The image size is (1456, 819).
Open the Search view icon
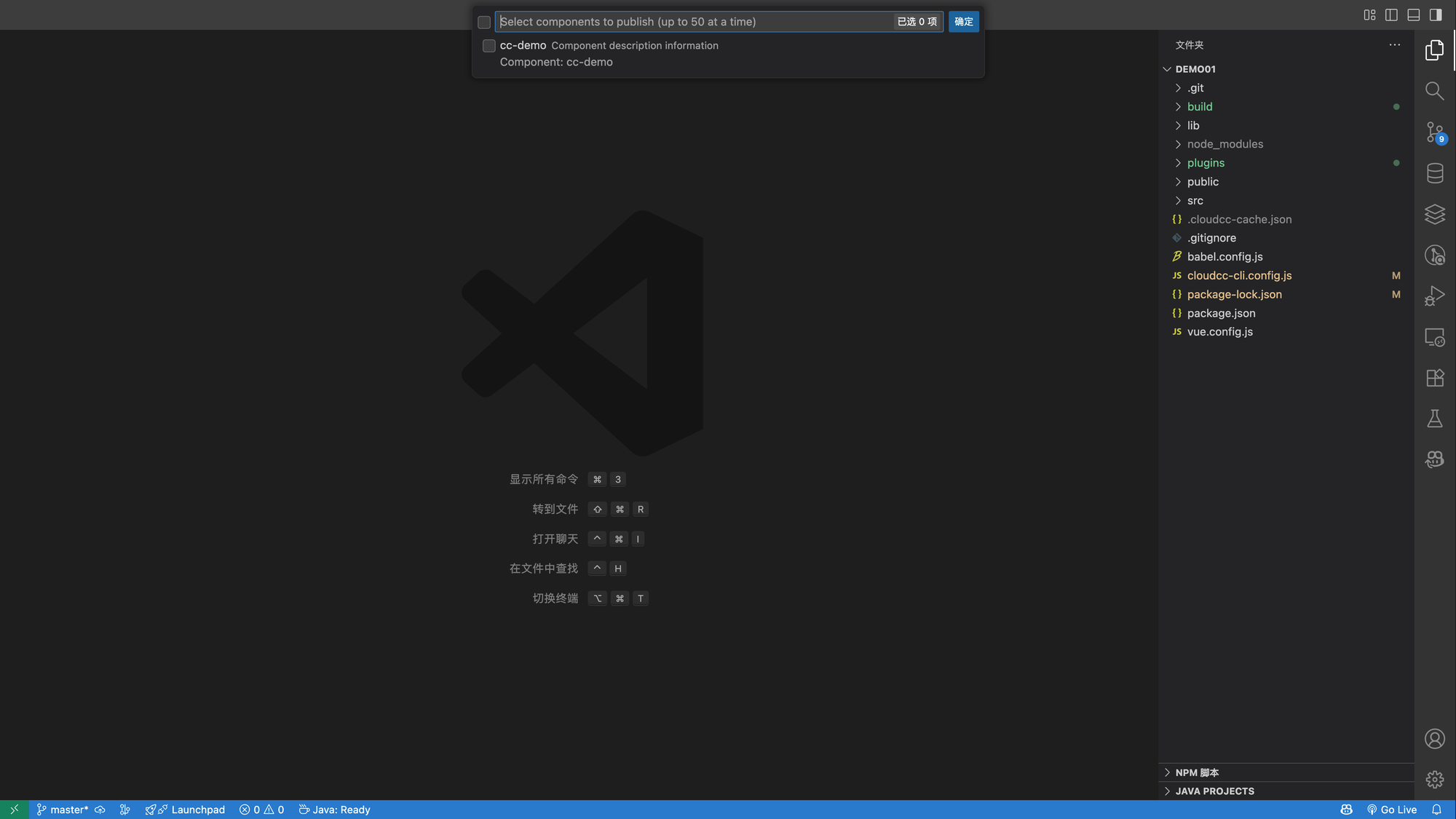point(1434,91)
